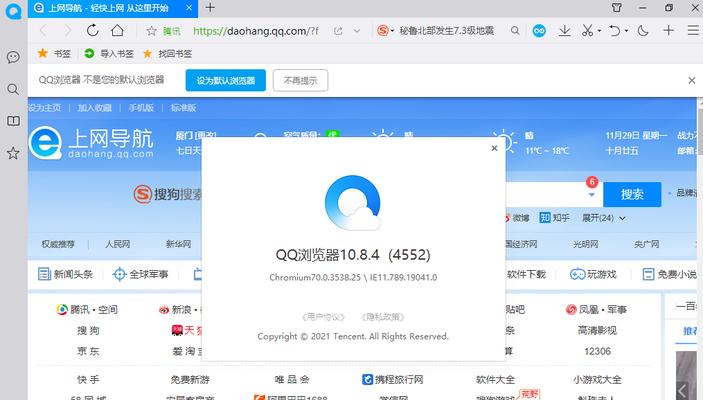The image size is (703, 400).
Task: Open the 央广网 link
Action: pyautogui.click(x=647, y=244)
